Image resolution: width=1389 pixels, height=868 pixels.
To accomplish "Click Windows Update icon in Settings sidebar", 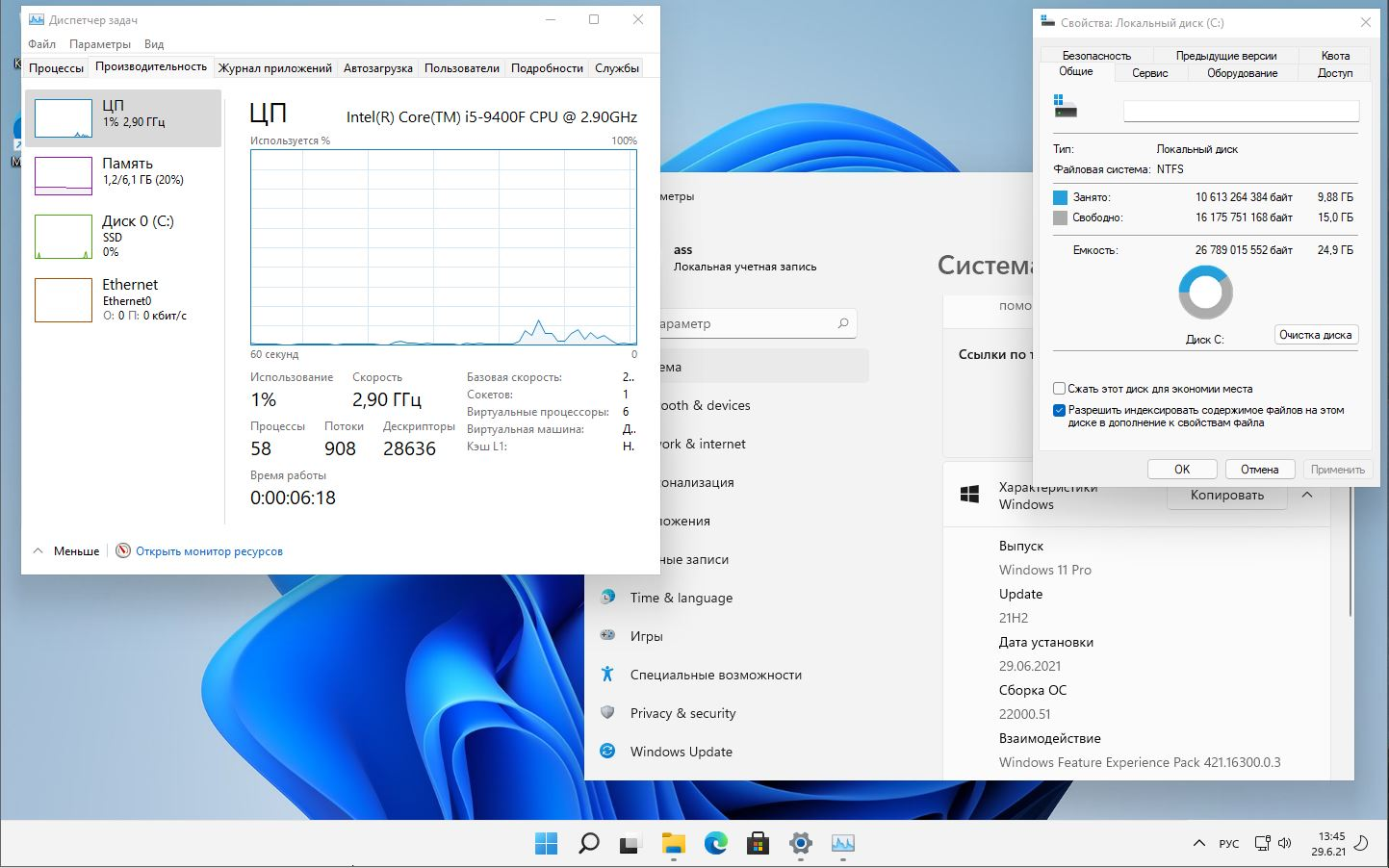I will pos(607,752).
